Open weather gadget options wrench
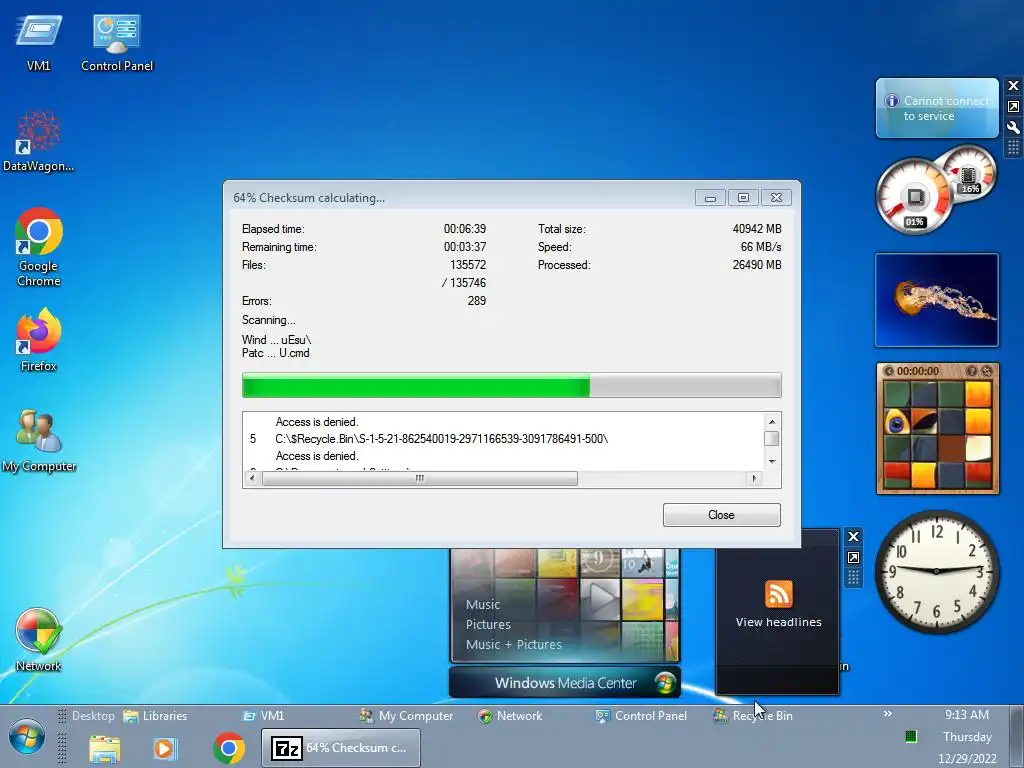Image resolution: width=1024 pixels, height=768 pixels. point(1013,127)
